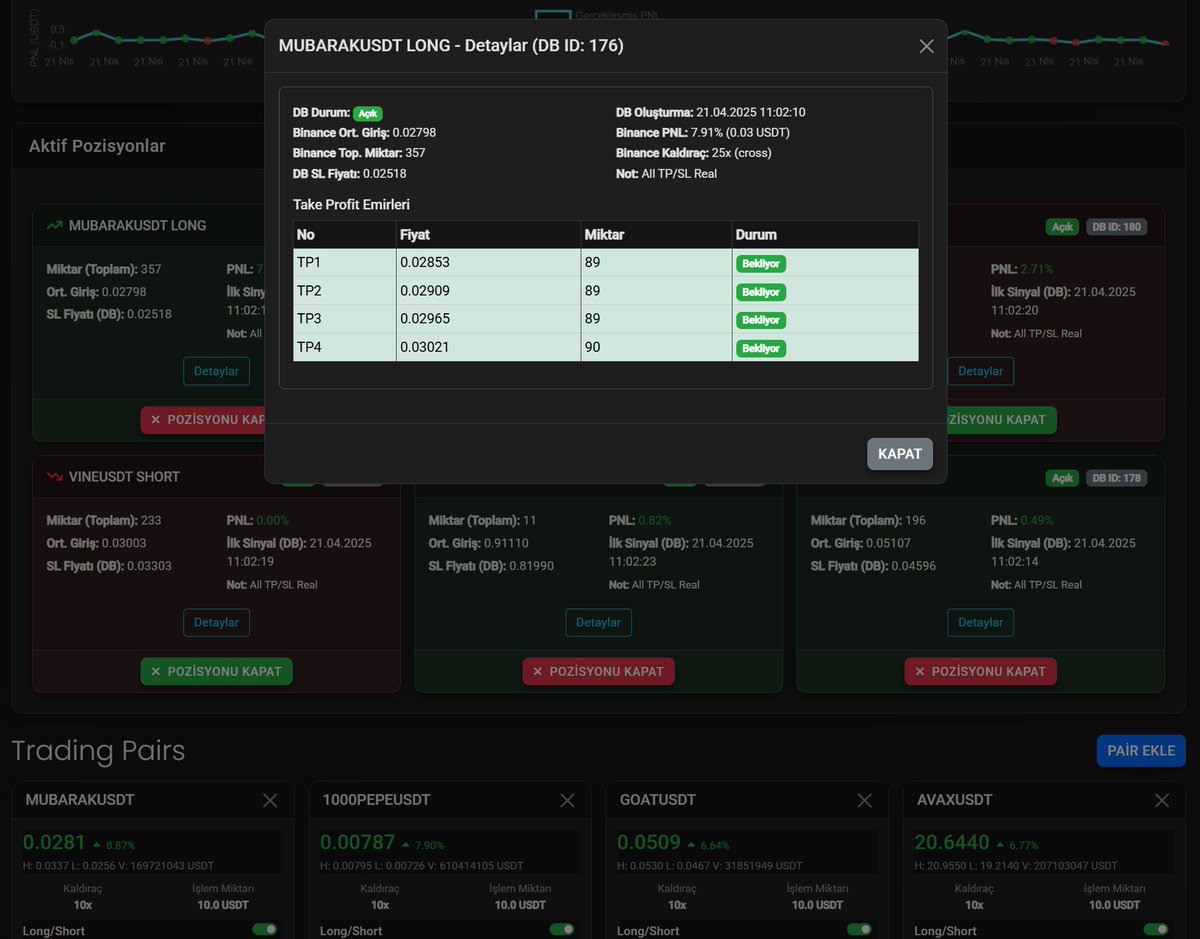Click Binance Kaldıraç value 25x (cross)
1200x939 pixels.
[x=742, y=153]
